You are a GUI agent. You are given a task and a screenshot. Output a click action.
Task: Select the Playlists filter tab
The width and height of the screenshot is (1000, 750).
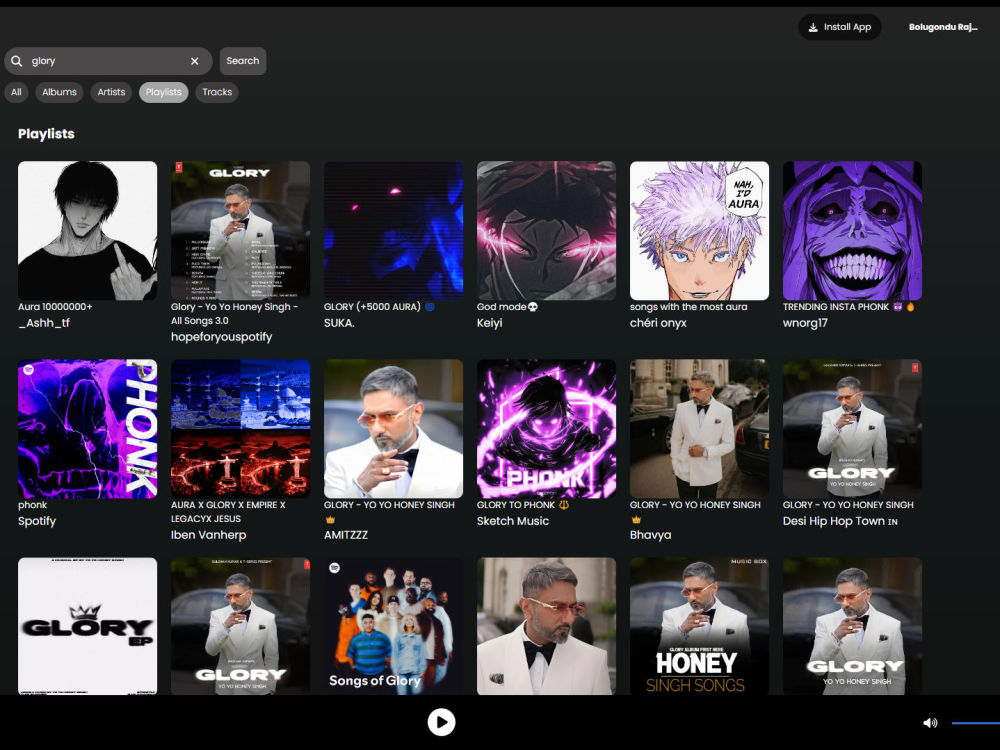(x=163, y=92)
